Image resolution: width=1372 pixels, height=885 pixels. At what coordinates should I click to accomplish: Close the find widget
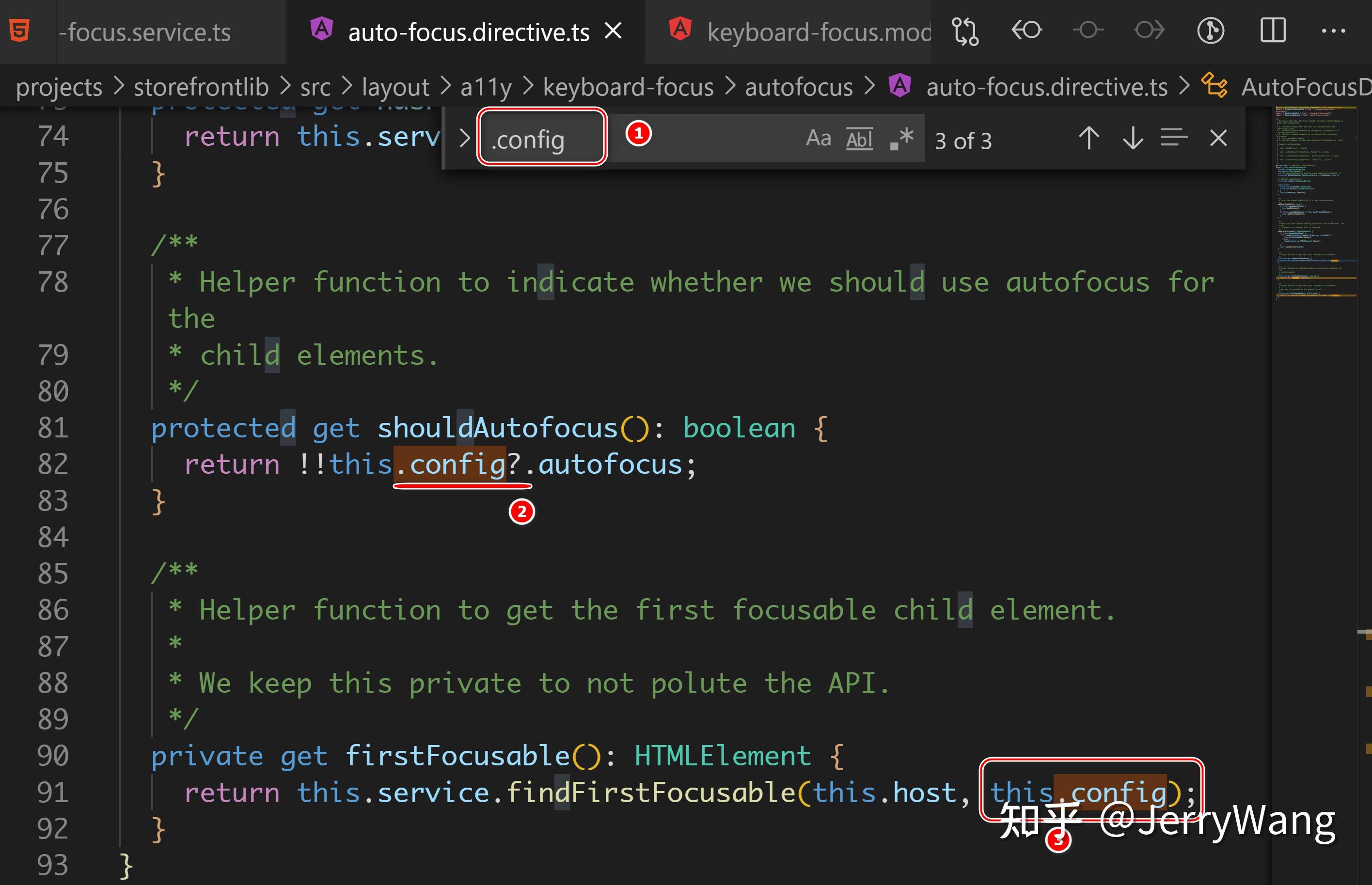tap(1218, 139)
